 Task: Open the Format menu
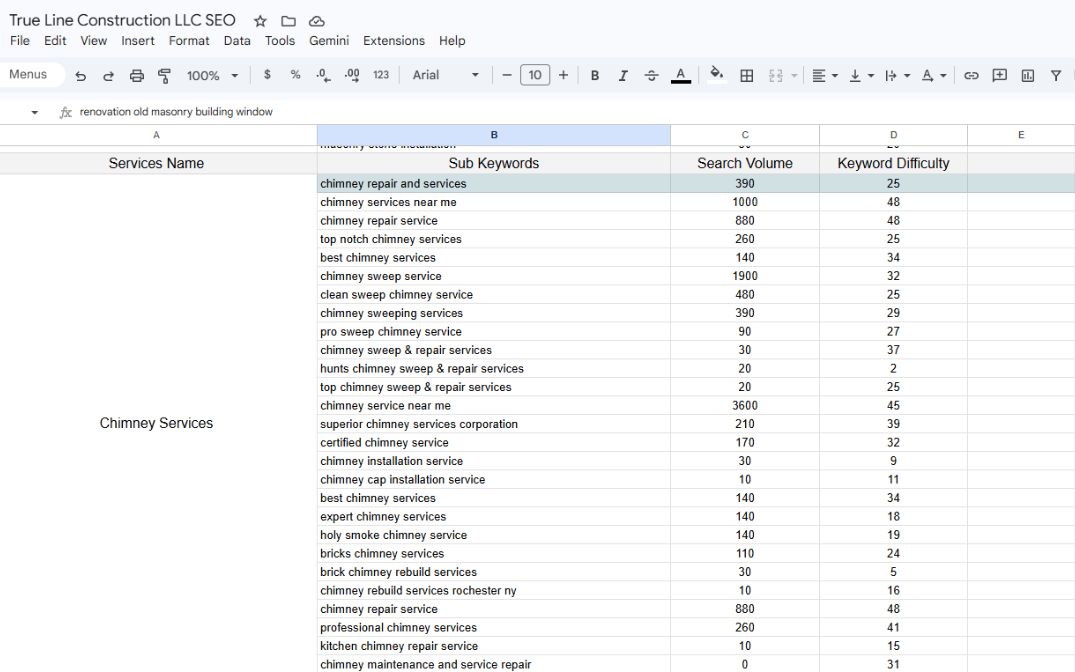189,41
